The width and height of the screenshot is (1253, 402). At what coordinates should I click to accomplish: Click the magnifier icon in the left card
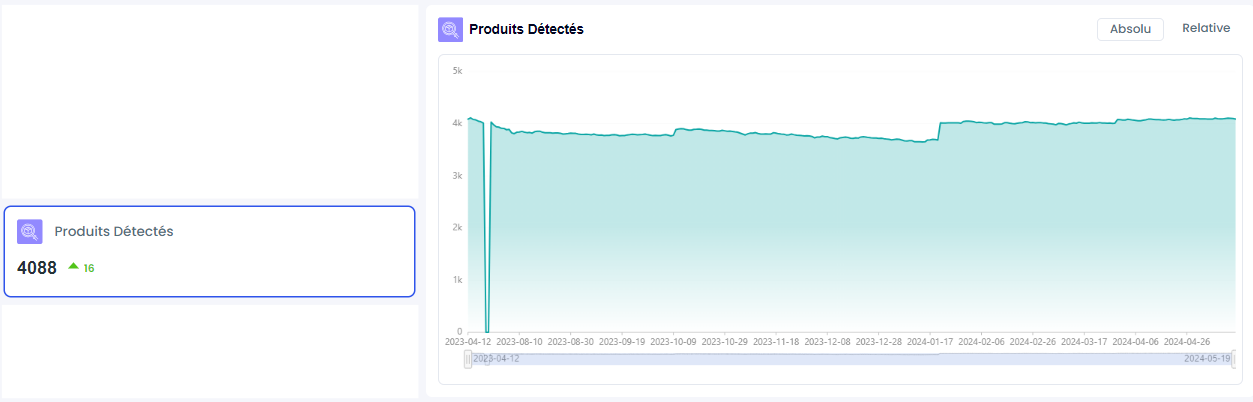(x=30, y=232)
